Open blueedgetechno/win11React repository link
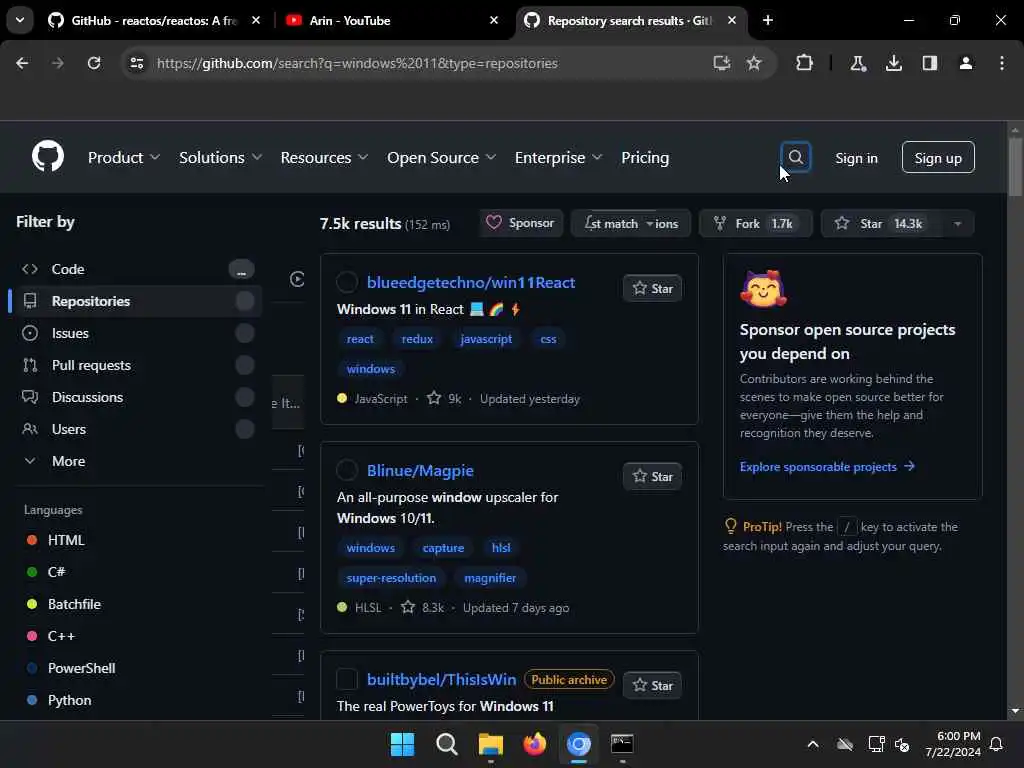The height and width of the screenshot is (768, 1024). click(x=471, y=282)
